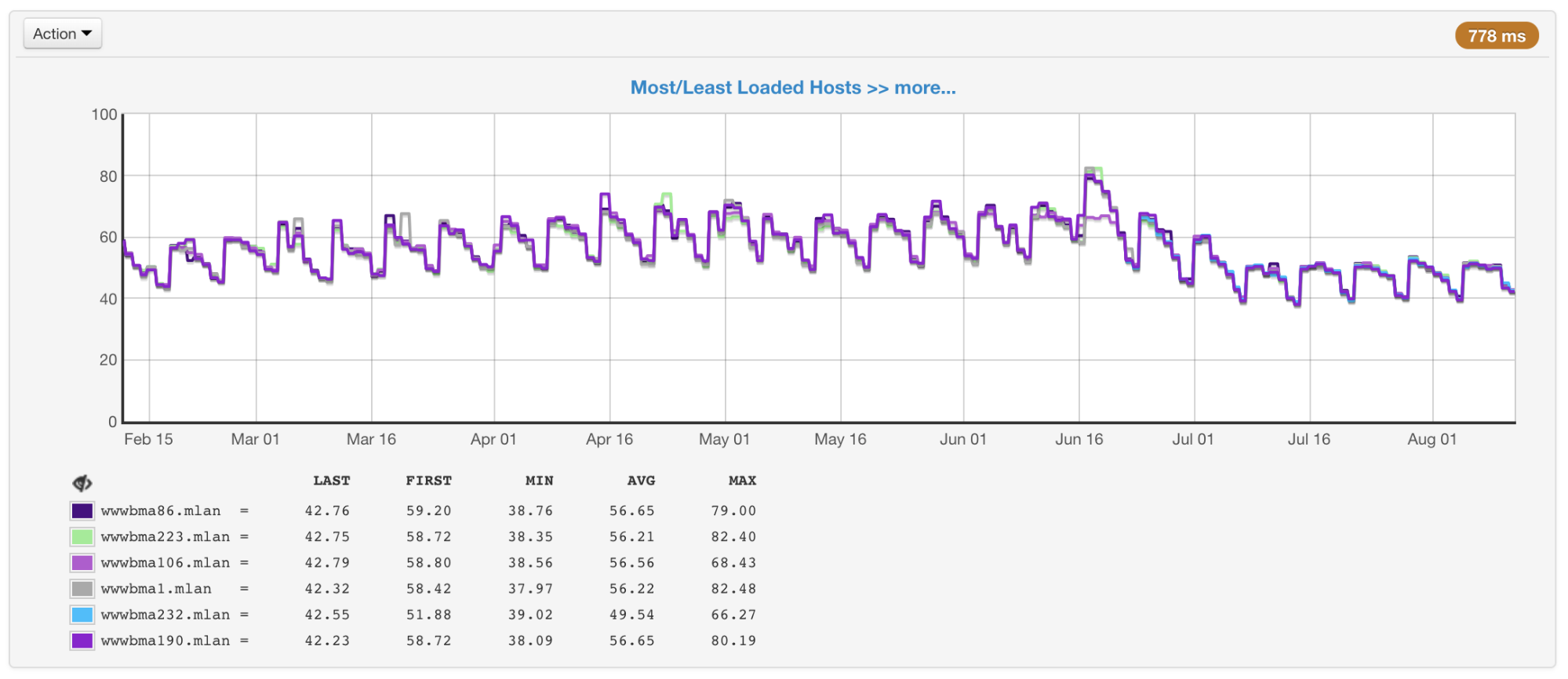The image size is (1568, 679).
Task: Click the Apr 01 label on time axis
Action: 493,439
